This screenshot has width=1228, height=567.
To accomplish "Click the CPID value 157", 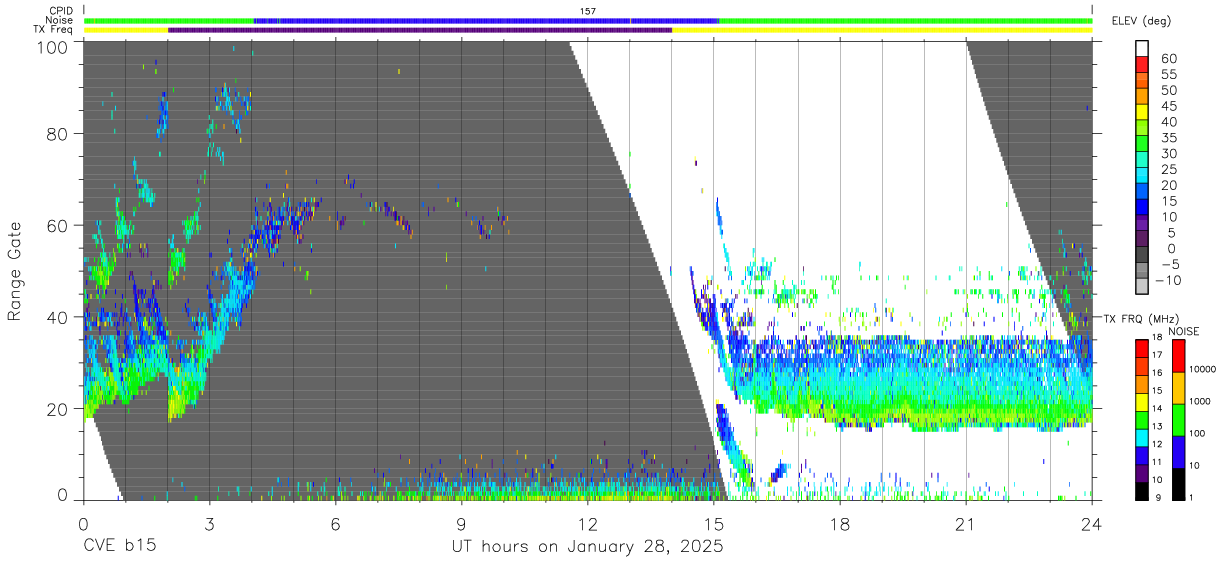I will tap(587, 10).
